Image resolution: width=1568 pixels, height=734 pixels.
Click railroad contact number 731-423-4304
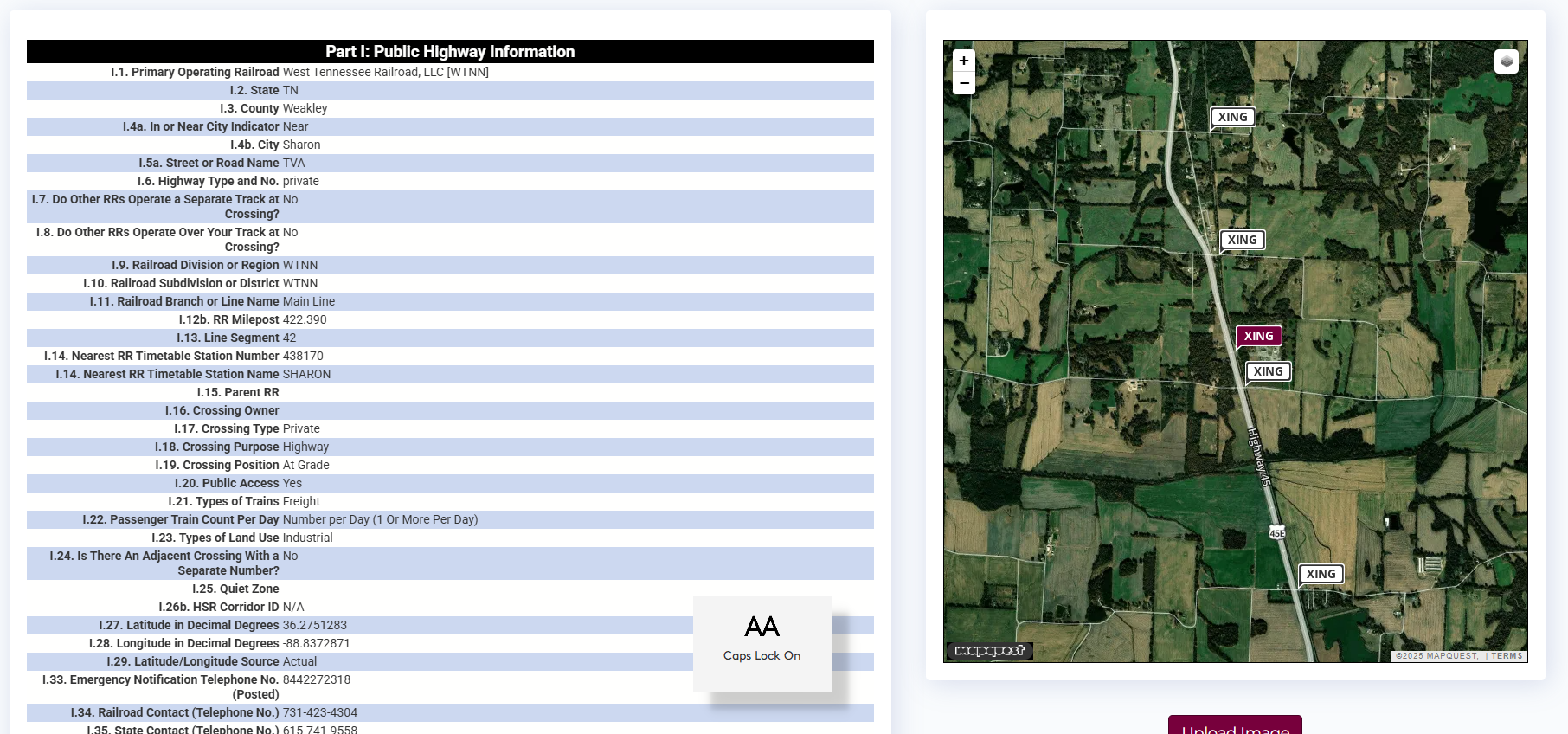pyautogui.click(x=319, y=712)
